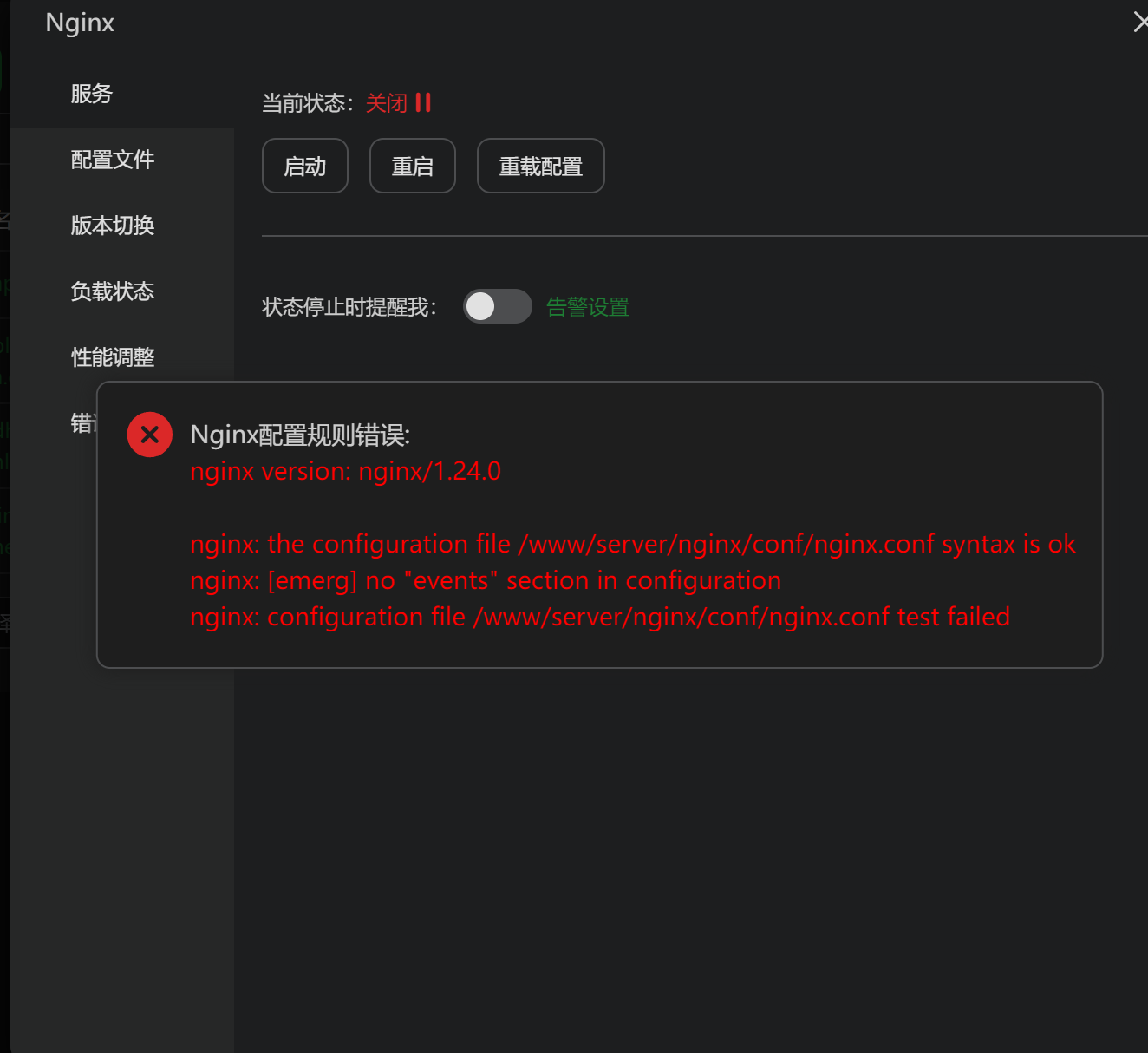Open the 性能调整 tab

click(112, 356)
